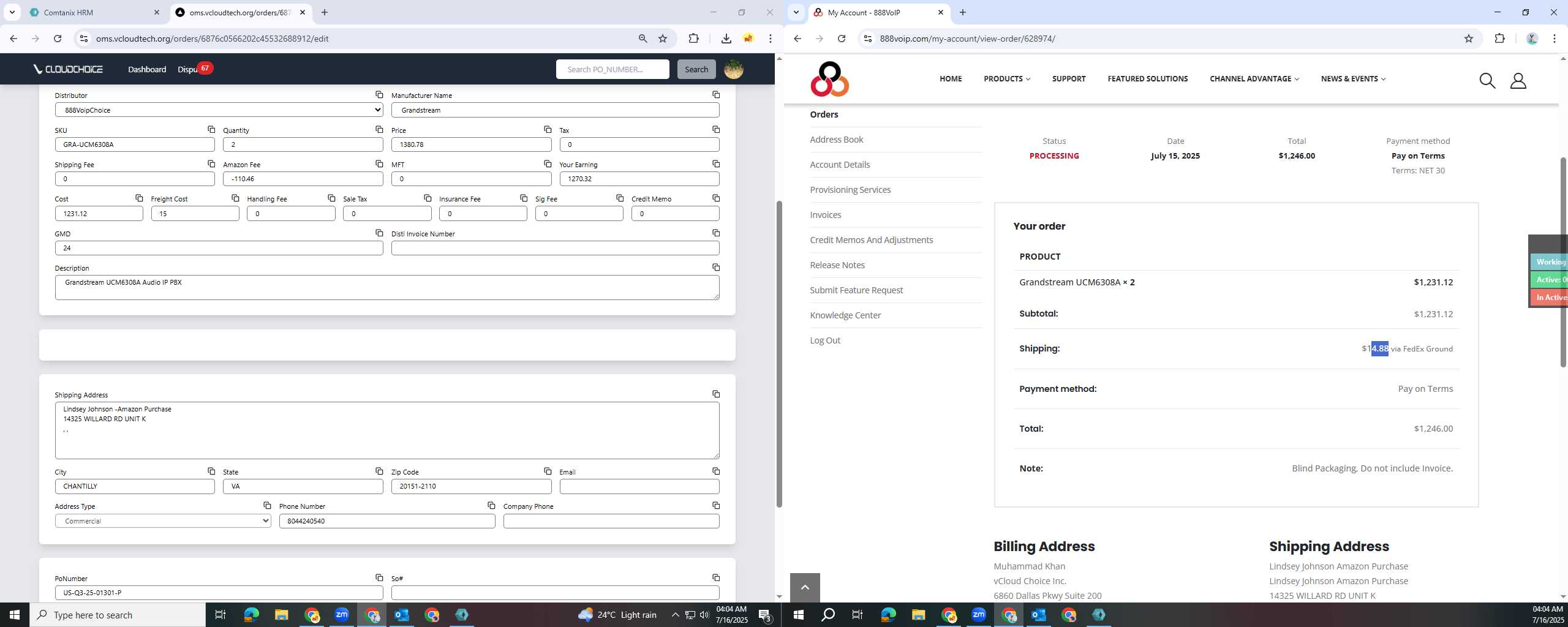Switch to the Comtanix HRM tab
1568x627 pixels.
click(95, 12)
